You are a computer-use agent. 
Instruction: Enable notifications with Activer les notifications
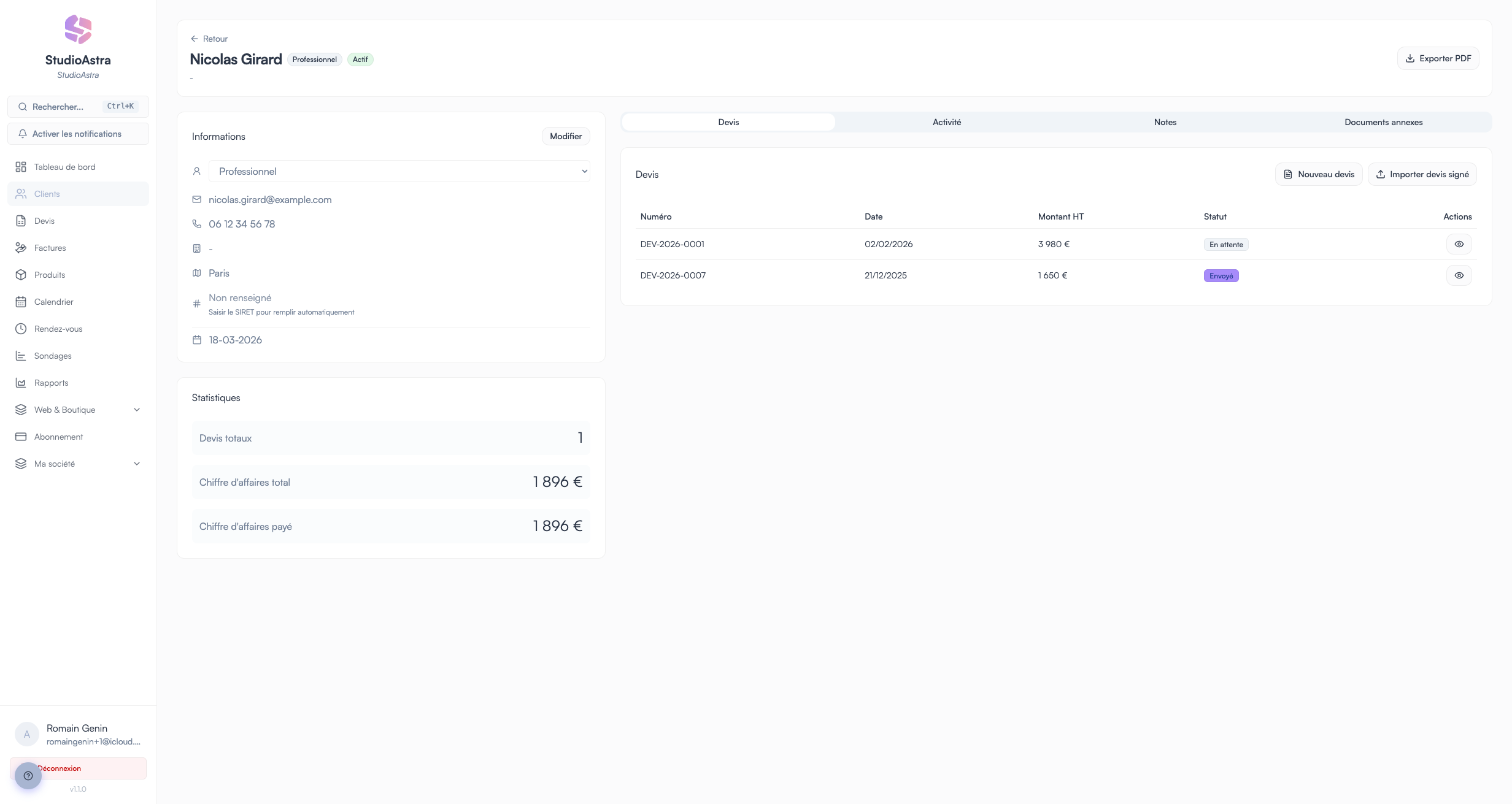pyautogui.click(x=78, y=134)
